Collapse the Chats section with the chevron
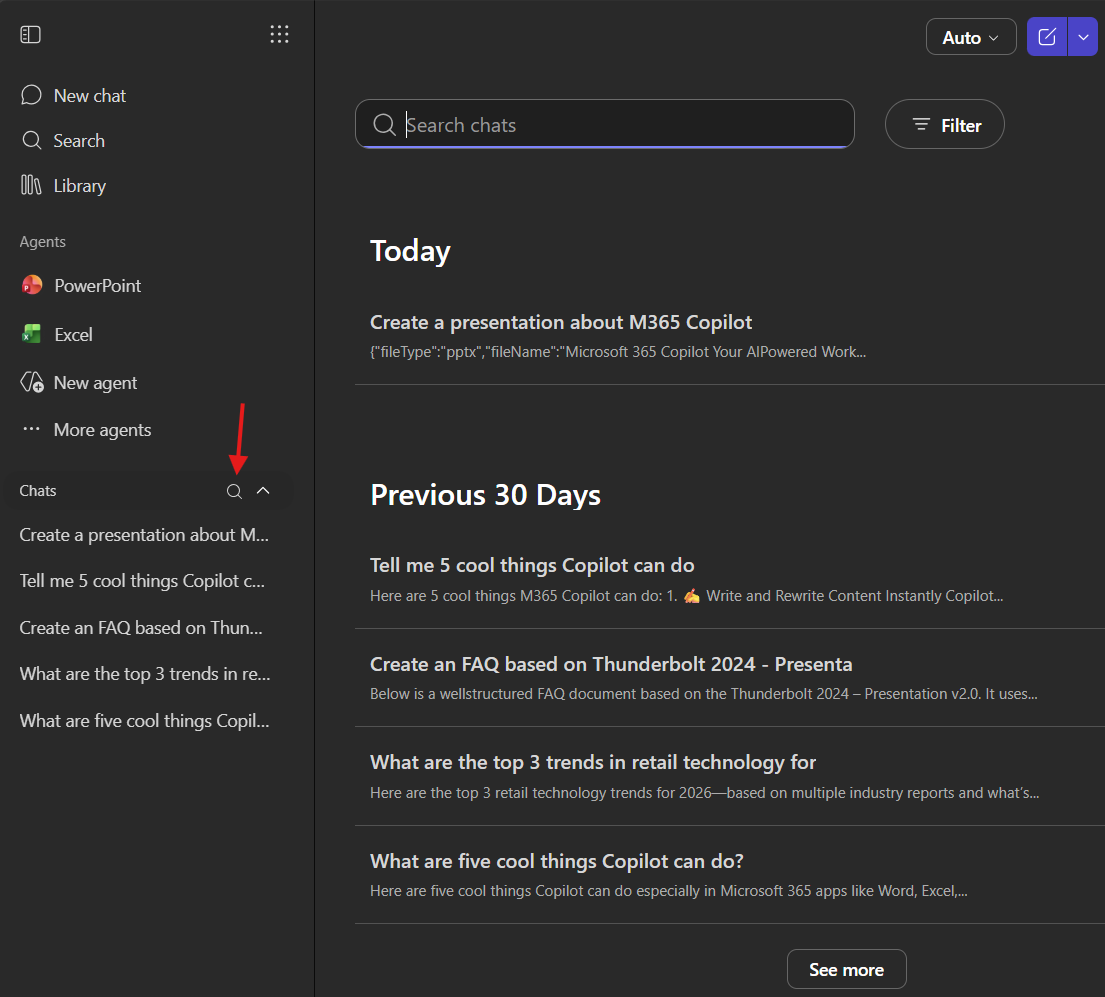 (x=263, y=490)
